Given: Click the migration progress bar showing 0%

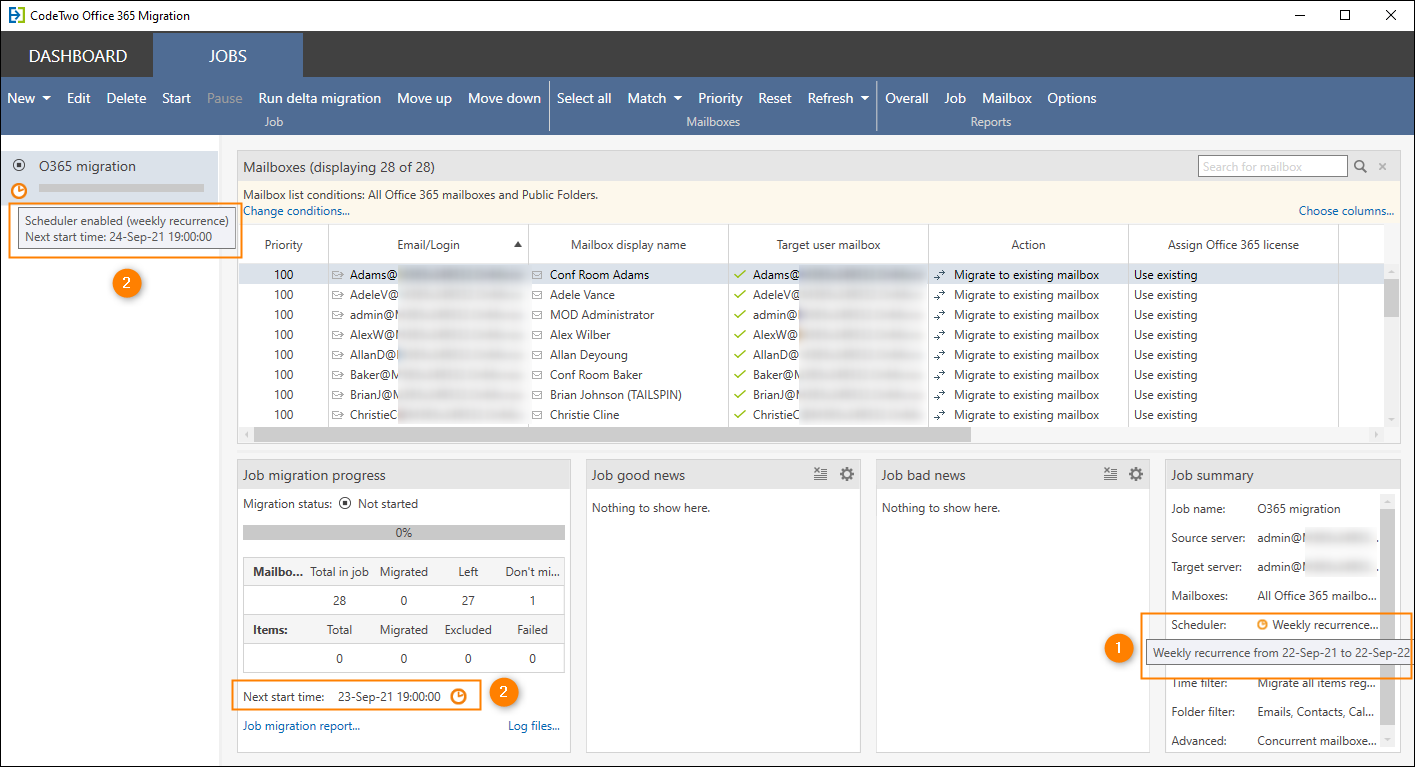Looking at the screenshot, I should point(403,532).
